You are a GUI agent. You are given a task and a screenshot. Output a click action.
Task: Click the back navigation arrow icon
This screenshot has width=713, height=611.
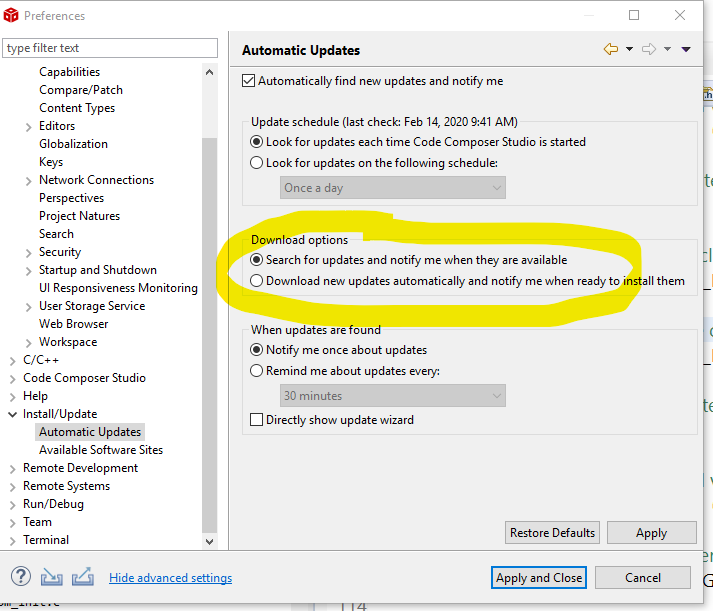tap(611, 49)
